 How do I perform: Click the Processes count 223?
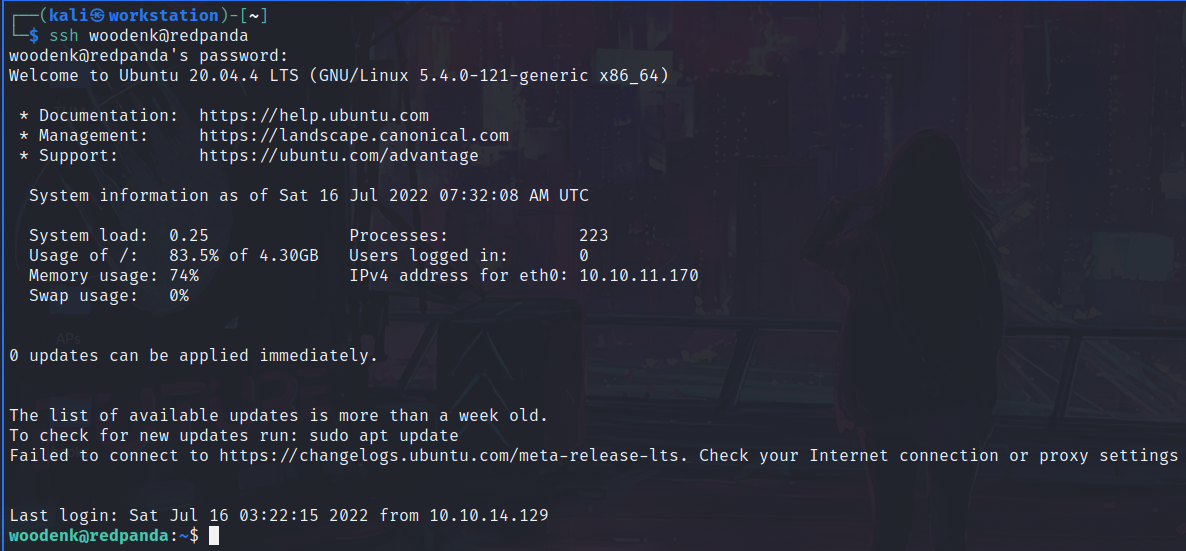coord(594,235)
